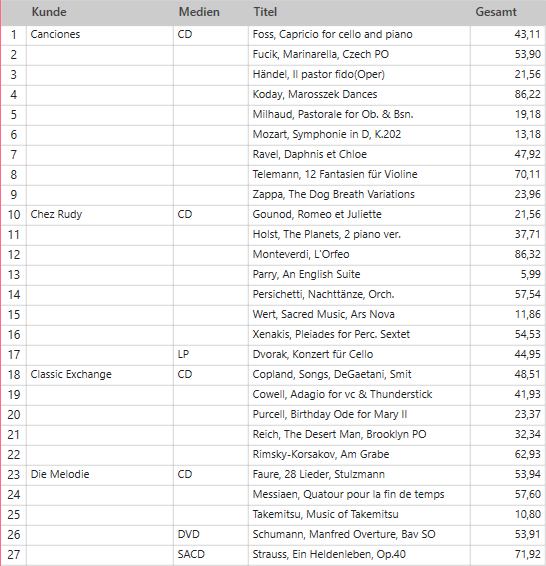The width and height of the screenshot is (546, 566).
Task: Select title Wert, Sacred Music, Ars Nova
Action: point(359,315)
